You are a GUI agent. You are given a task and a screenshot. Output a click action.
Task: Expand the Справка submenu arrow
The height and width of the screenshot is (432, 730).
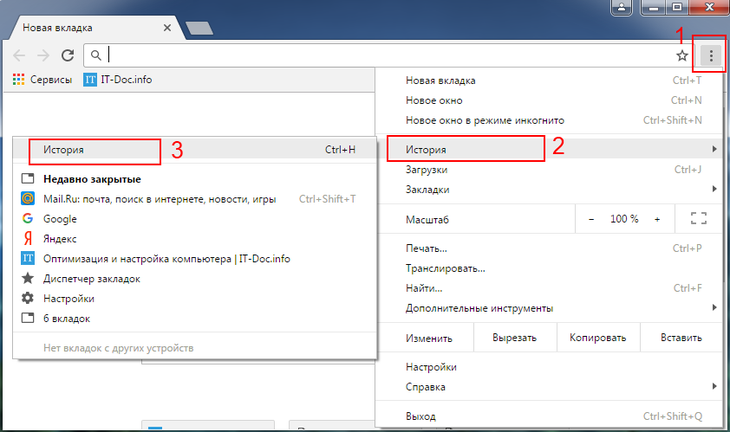714,386
